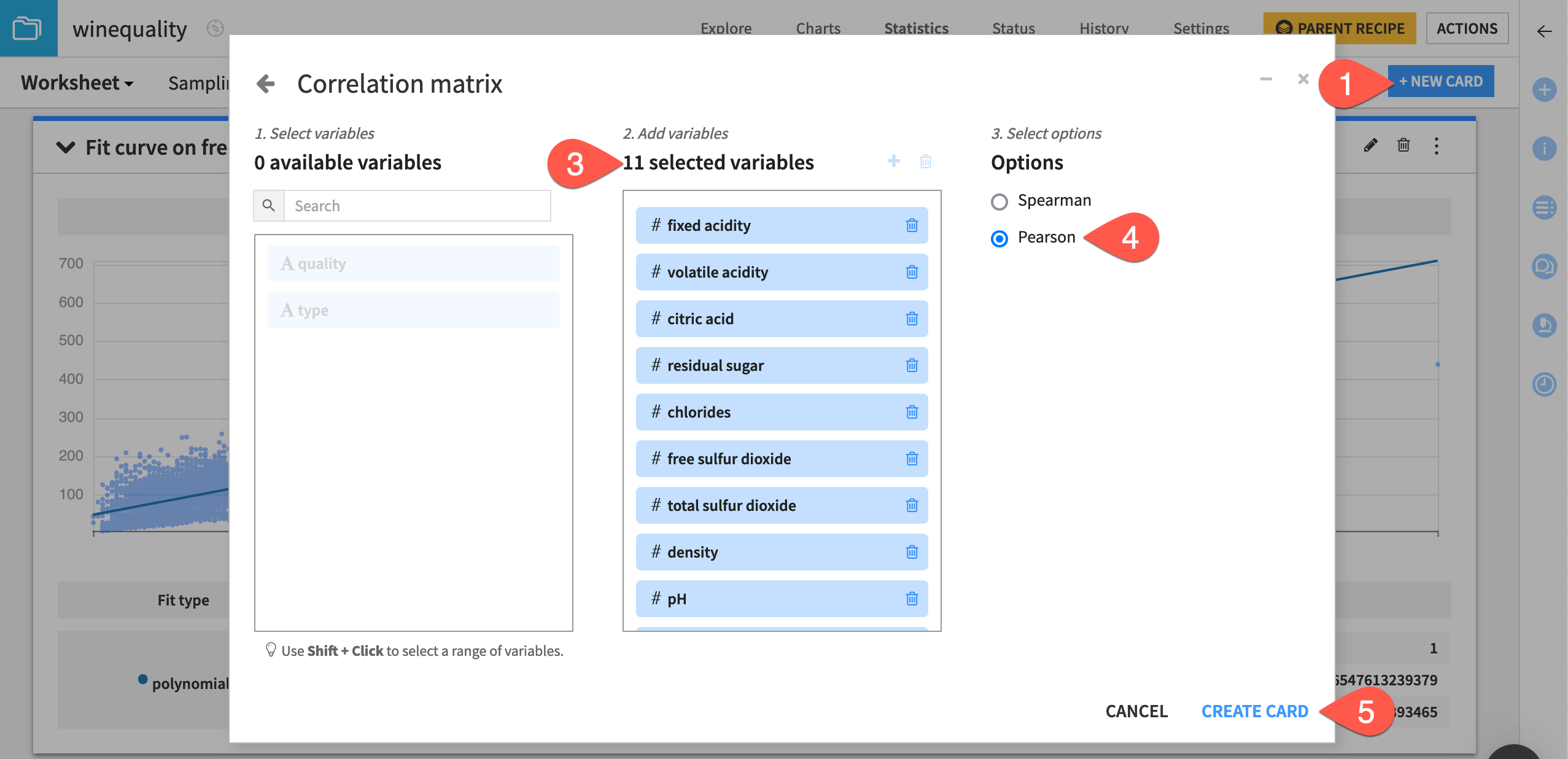This screenshot has width=1568, height=759.
Task: Remove chlorides with its trash icon
Action: pyautogui.click(x=912, y=412)
